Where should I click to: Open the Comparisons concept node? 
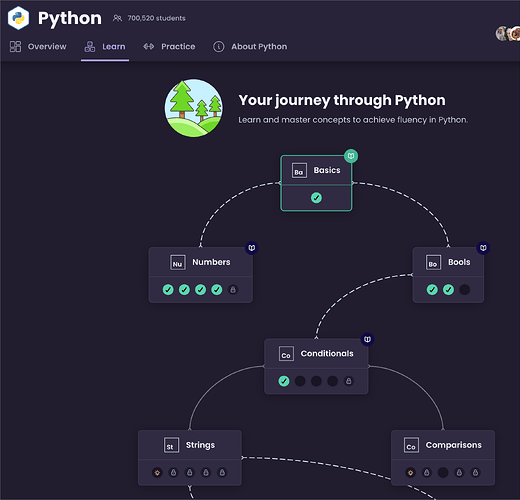click(443, 458)
